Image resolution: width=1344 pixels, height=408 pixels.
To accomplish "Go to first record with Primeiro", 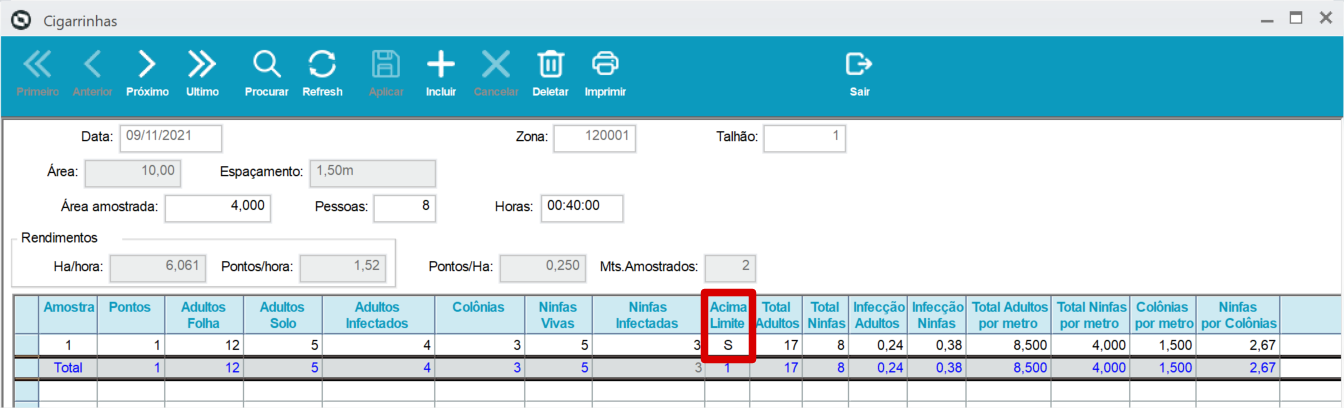I will 37,73.
